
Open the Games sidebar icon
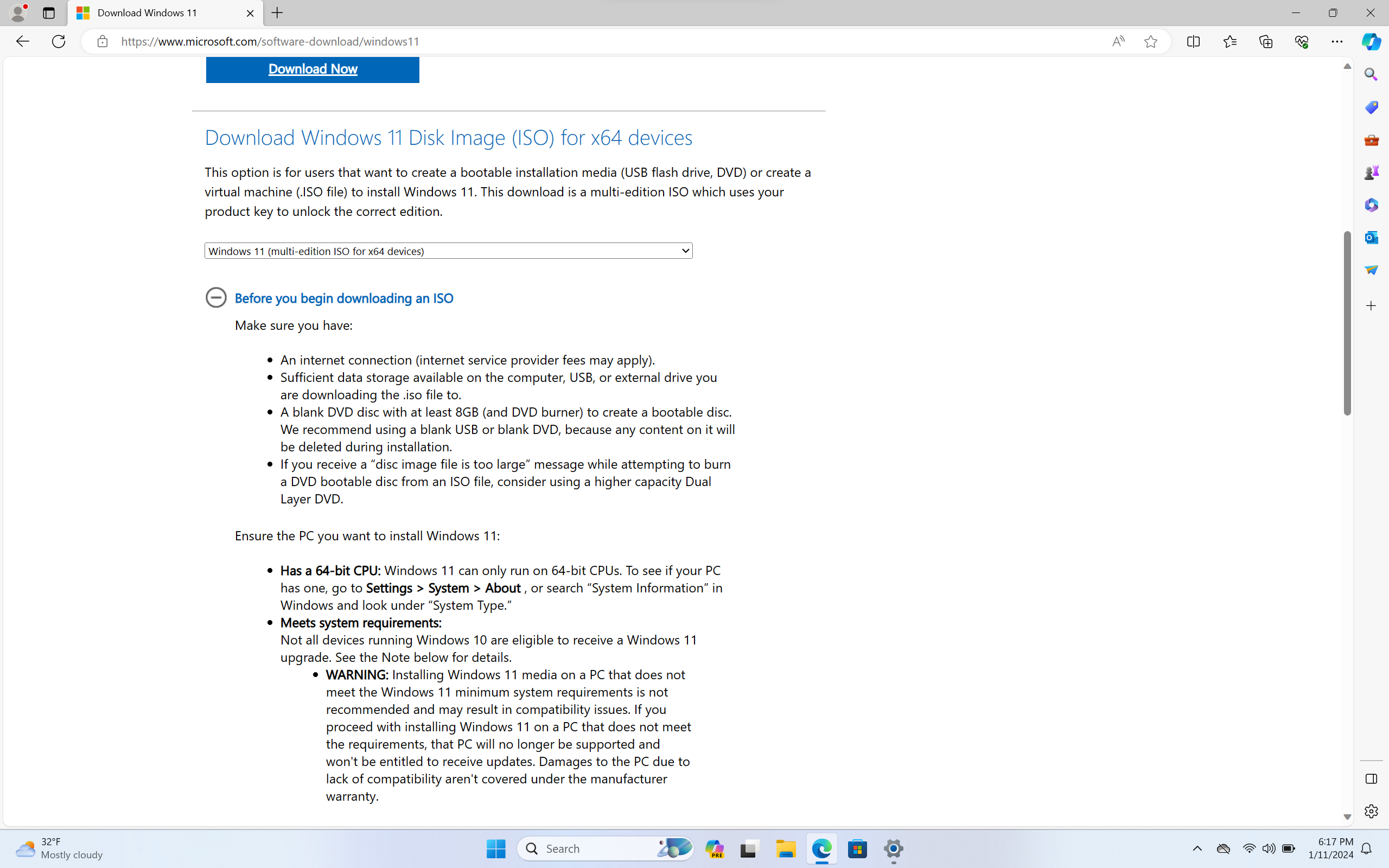[1371, 172]
